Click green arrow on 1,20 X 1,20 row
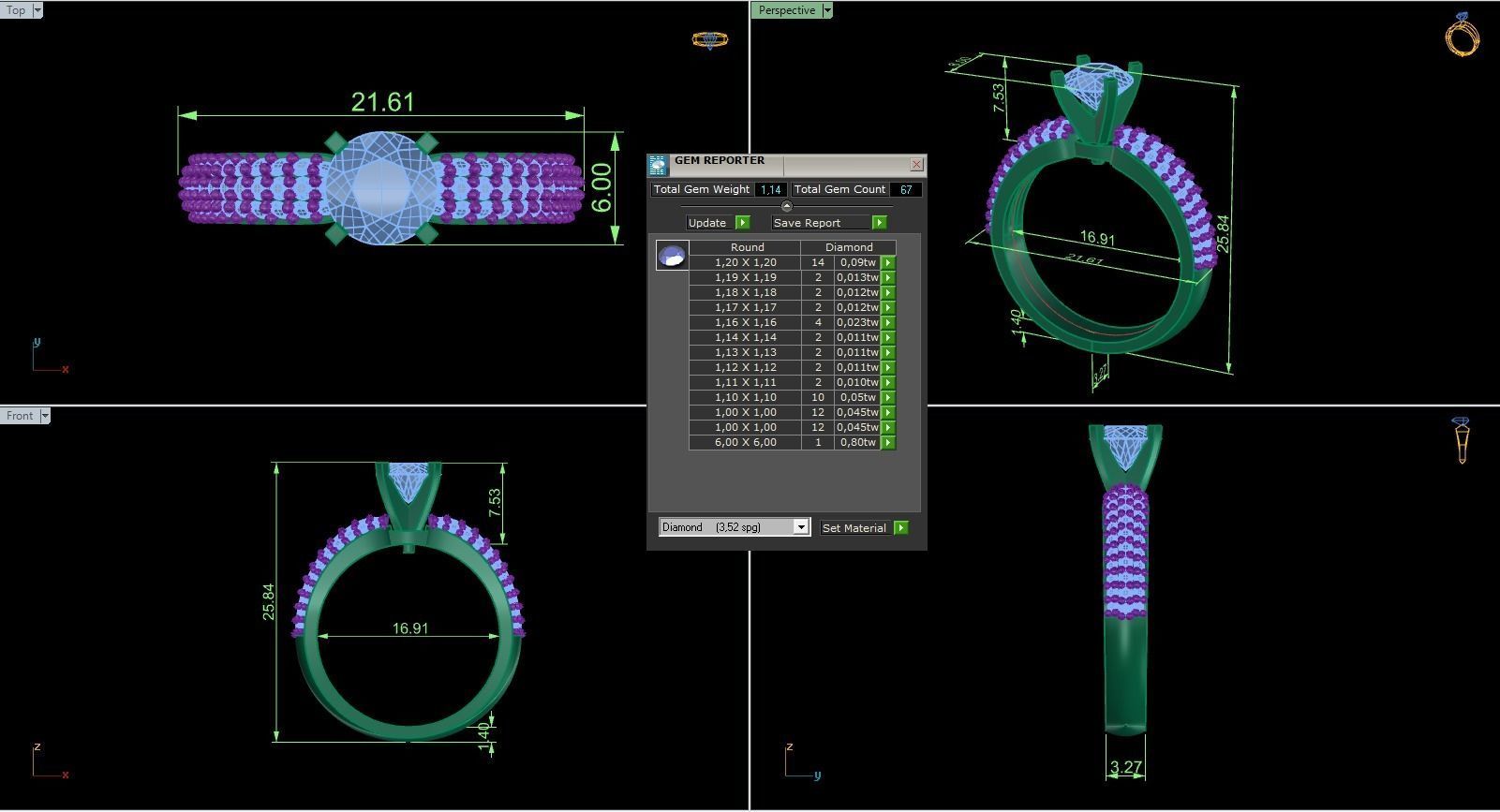 click(x=888, y=263)
